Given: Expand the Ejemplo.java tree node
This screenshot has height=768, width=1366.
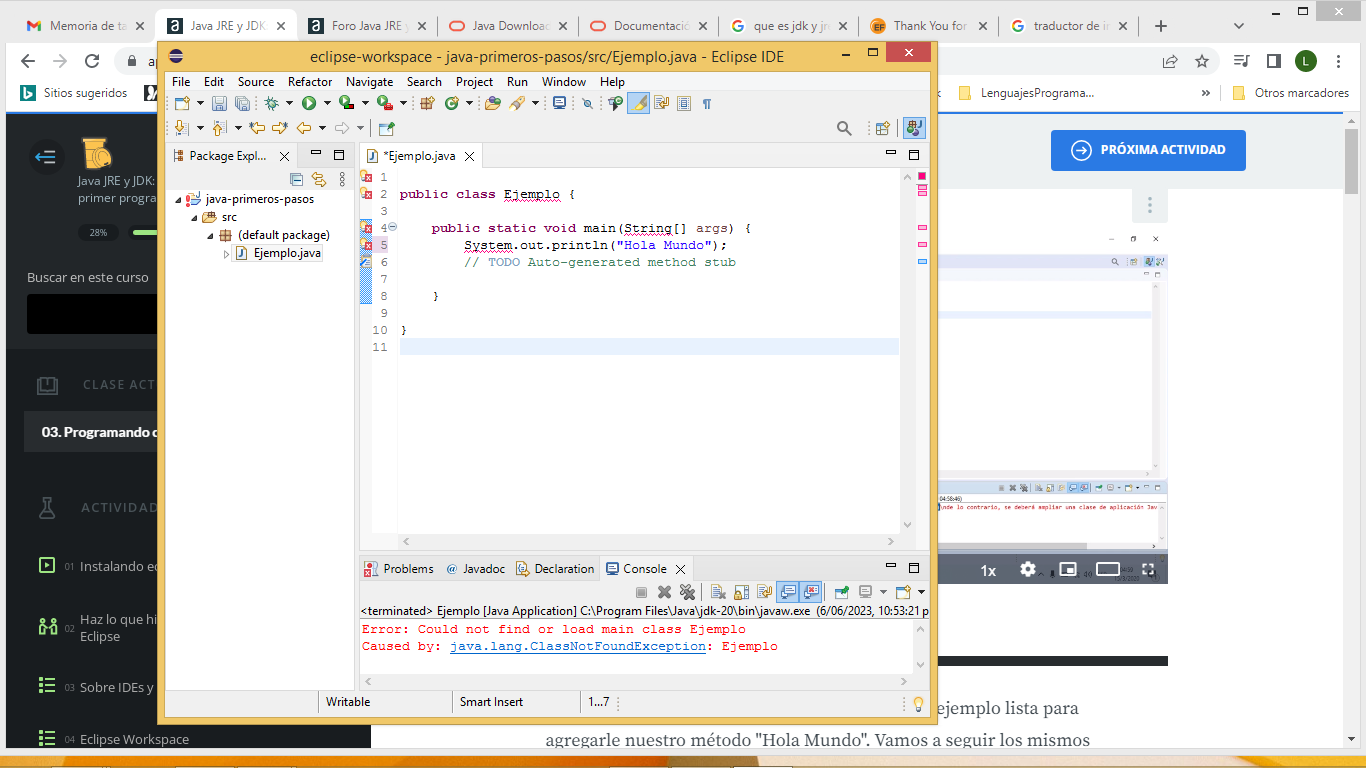Looking at the screenshot, I should 227,254.
